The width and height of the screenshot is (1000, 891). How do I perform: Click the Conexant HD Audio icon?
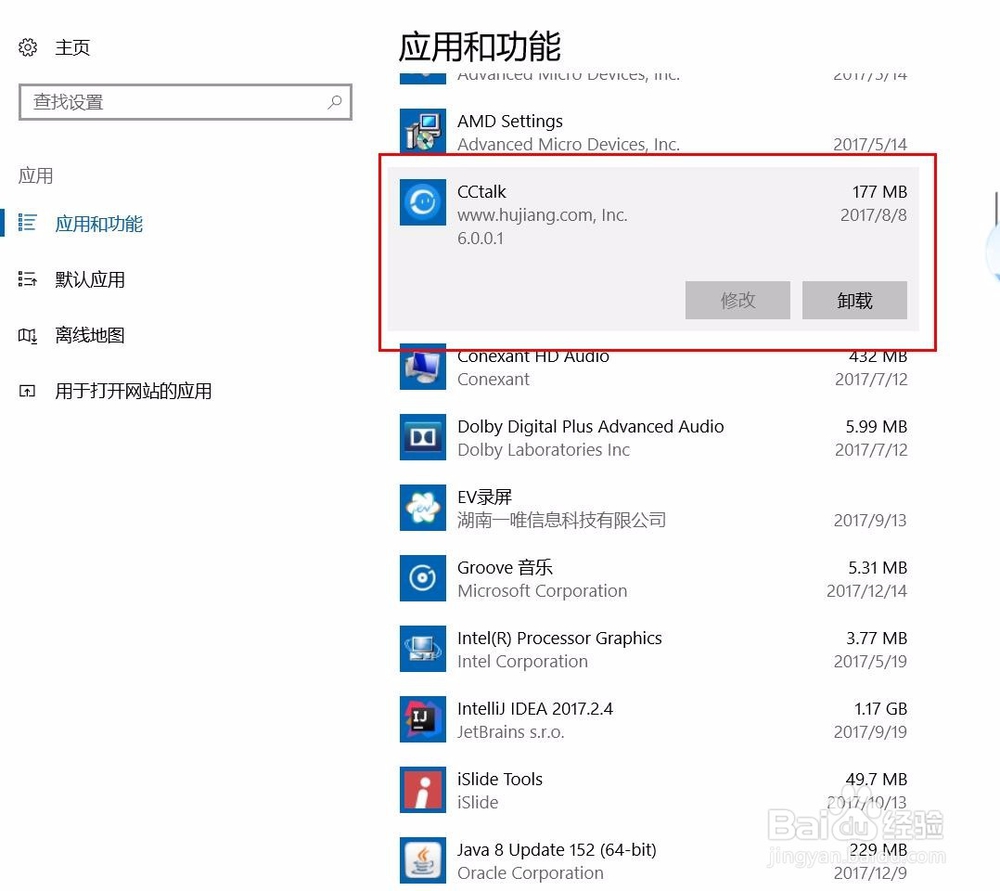tap(423, 367)
